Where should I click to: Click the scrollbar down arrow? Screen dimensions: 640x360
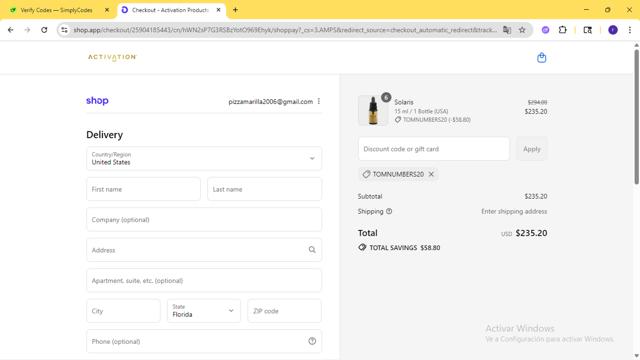[x=636, y=356]
